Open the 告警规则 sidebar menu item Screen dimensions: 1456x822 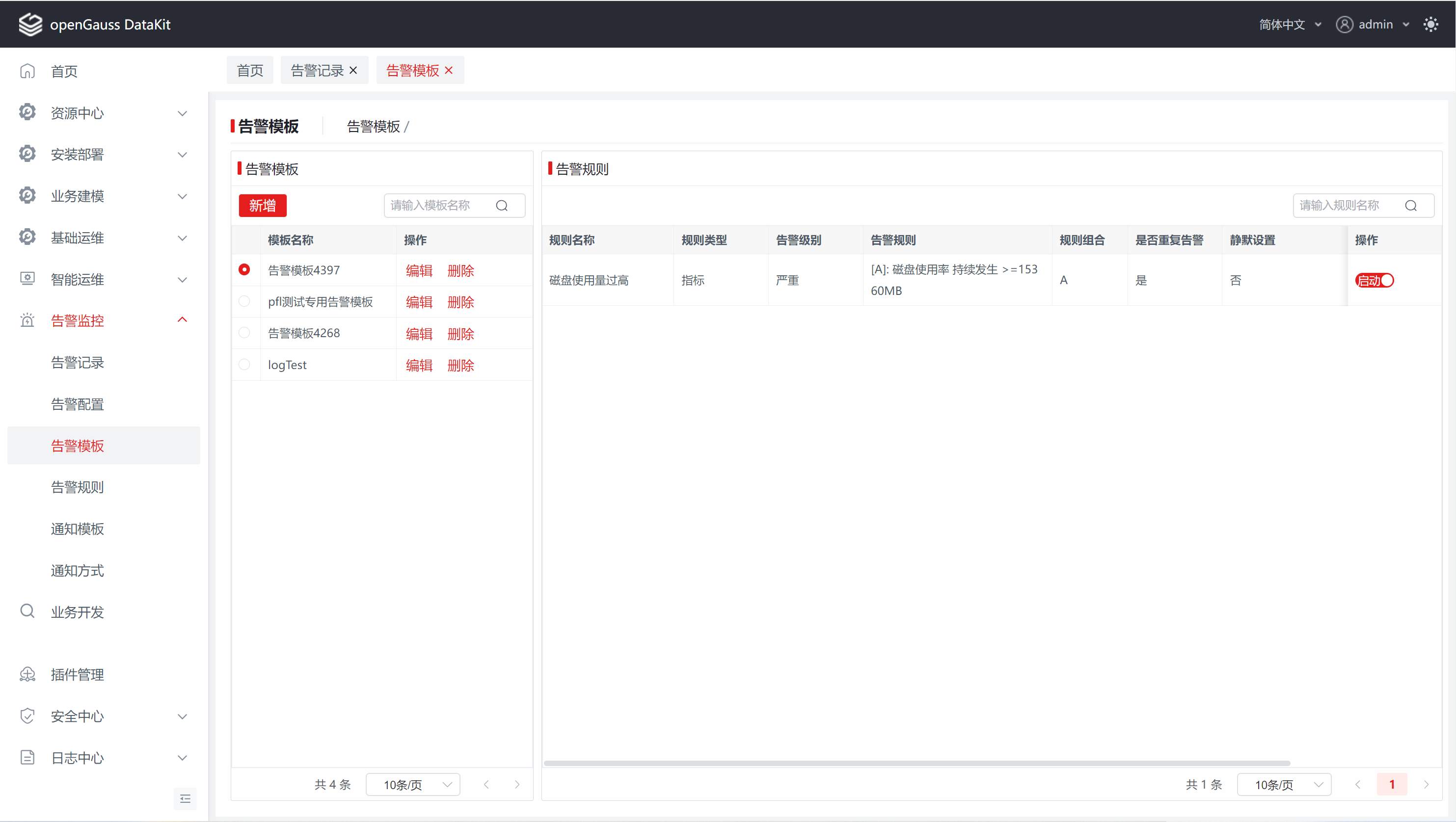point(78,487)
